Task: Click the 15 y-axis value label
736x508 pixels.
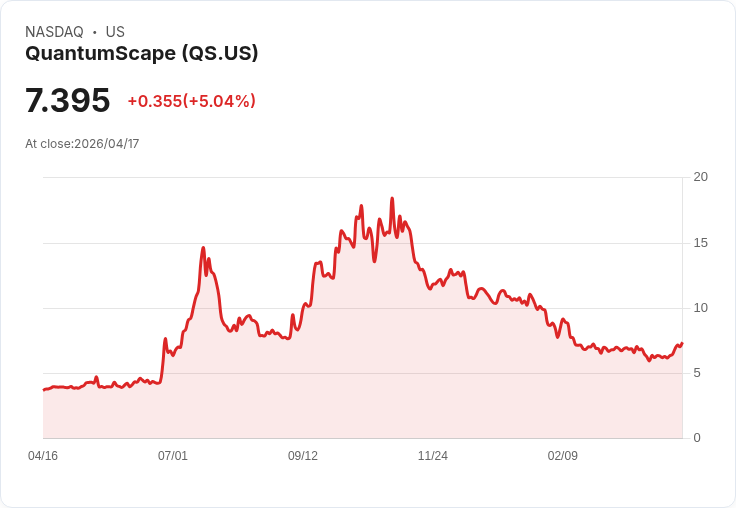Action: point(701,243)
